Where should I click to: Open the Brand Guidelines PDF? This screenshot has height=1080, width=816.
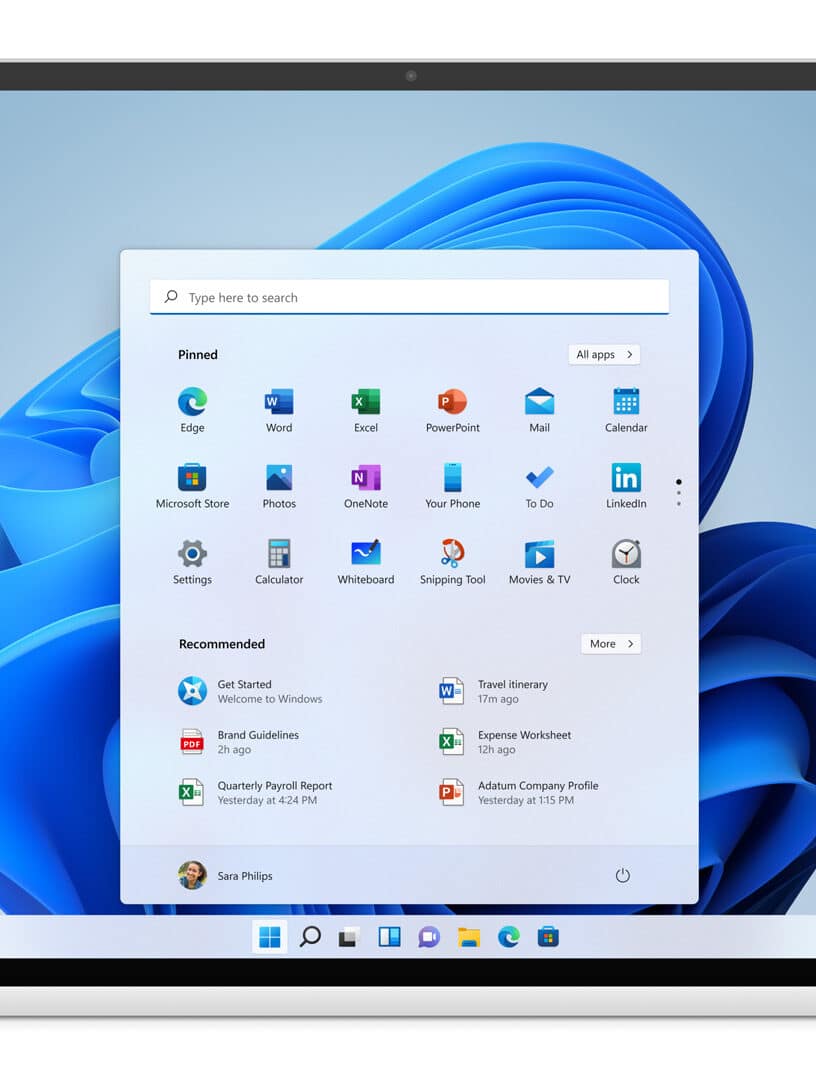240,742
